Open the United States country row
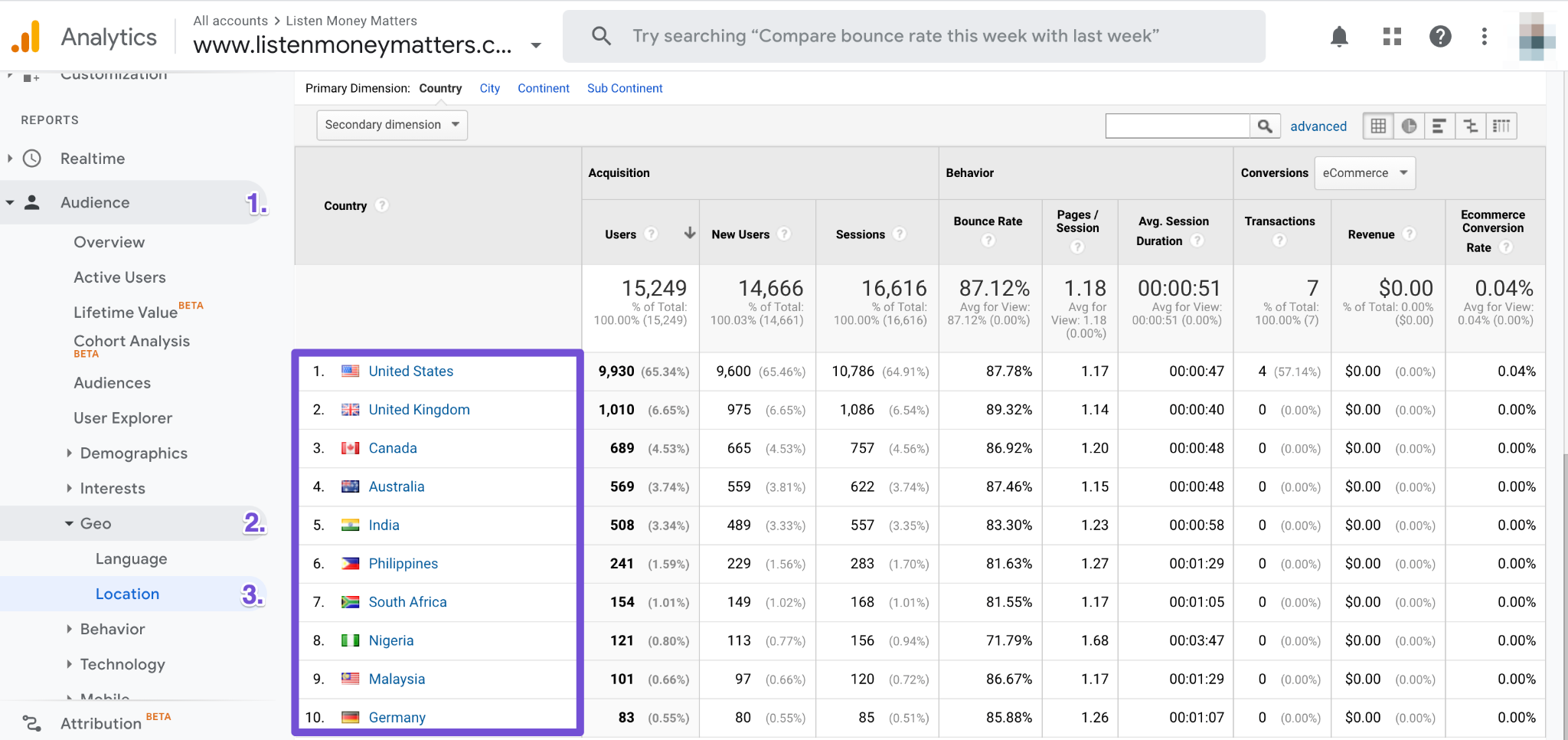Image resolution: width=1568 pixels, height=740 pixels. tap(411, 372)
